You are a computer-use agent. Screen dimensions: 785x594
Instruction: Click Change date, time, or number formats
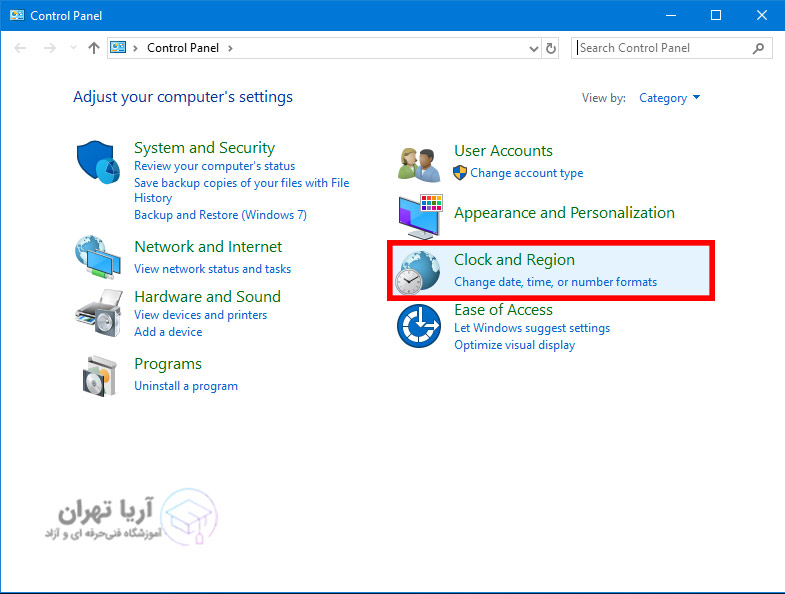(555, 282)
